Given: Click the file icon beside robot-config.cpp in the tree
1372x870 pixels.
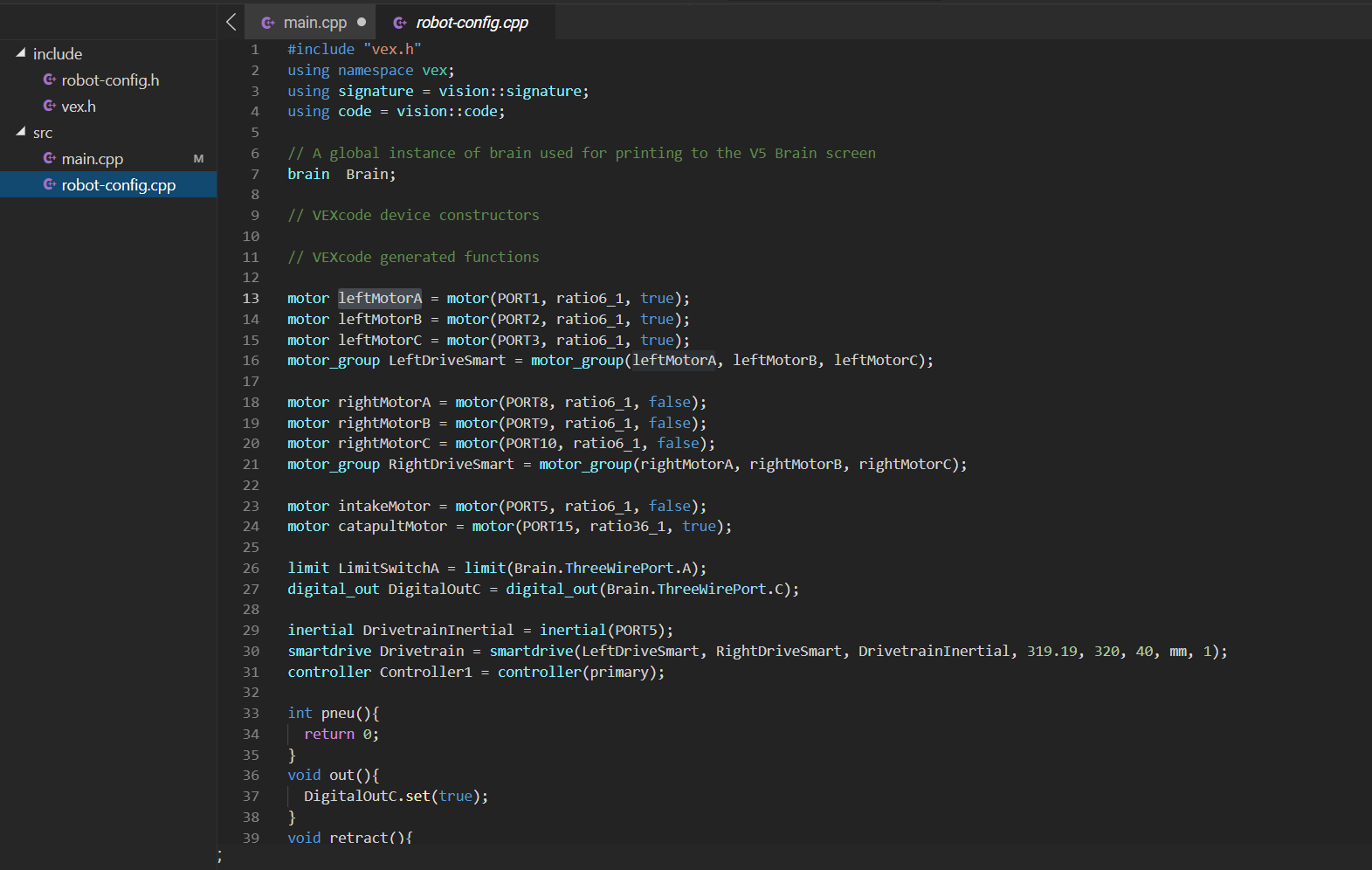Looking at the screenshot, I should point(50,184).
